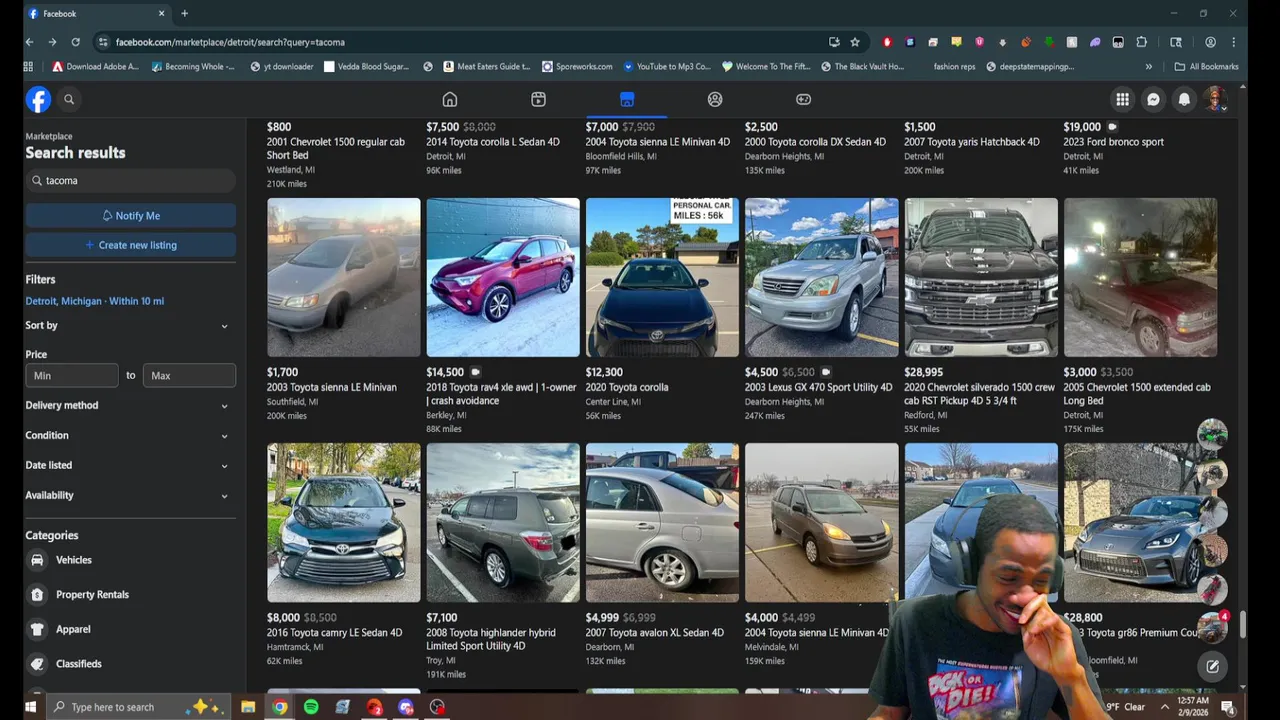Open 2023 Ford bronco sport listing title
1280x720 pixels.
[1113, 142]
